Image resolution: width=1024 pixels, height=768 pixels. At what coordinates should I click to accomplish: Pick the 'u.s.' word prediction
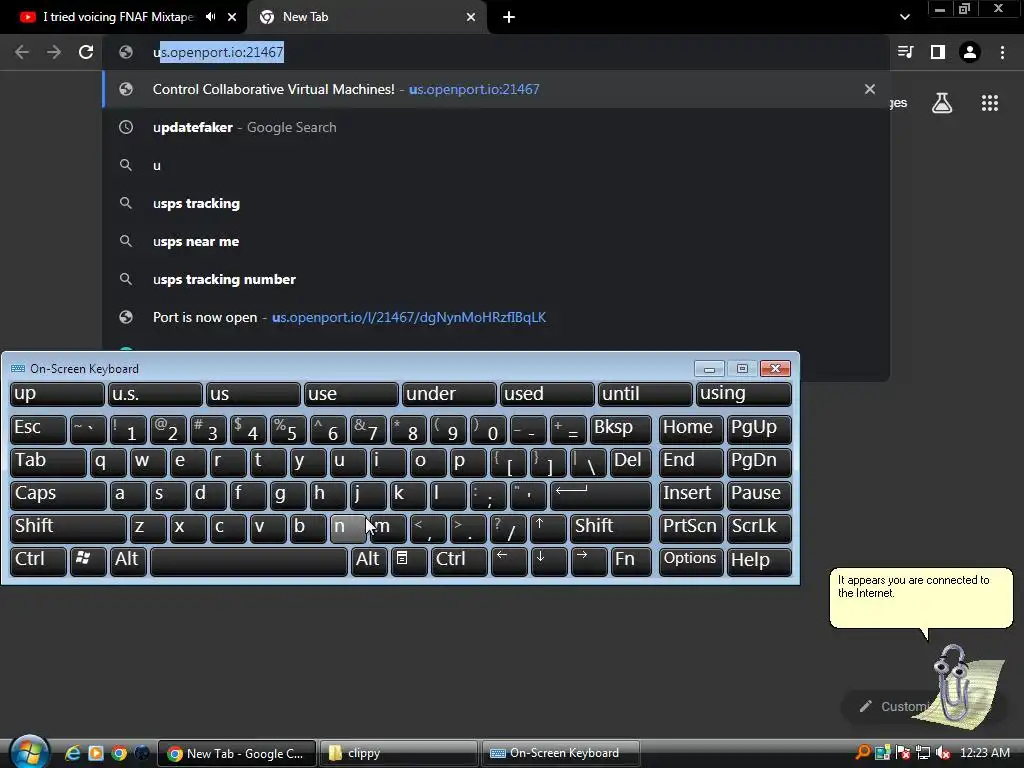coord(155,394)
